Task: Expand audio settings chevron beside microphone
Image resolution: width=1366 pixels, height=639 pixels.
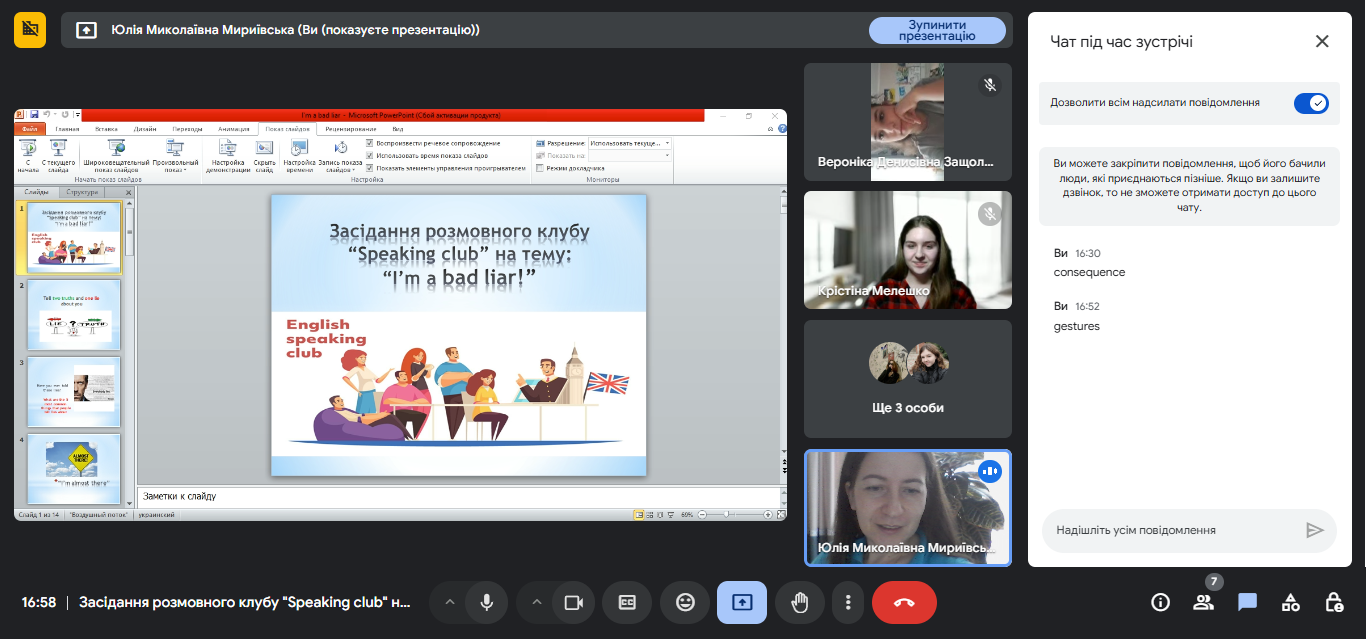Action: pos(450,602)
